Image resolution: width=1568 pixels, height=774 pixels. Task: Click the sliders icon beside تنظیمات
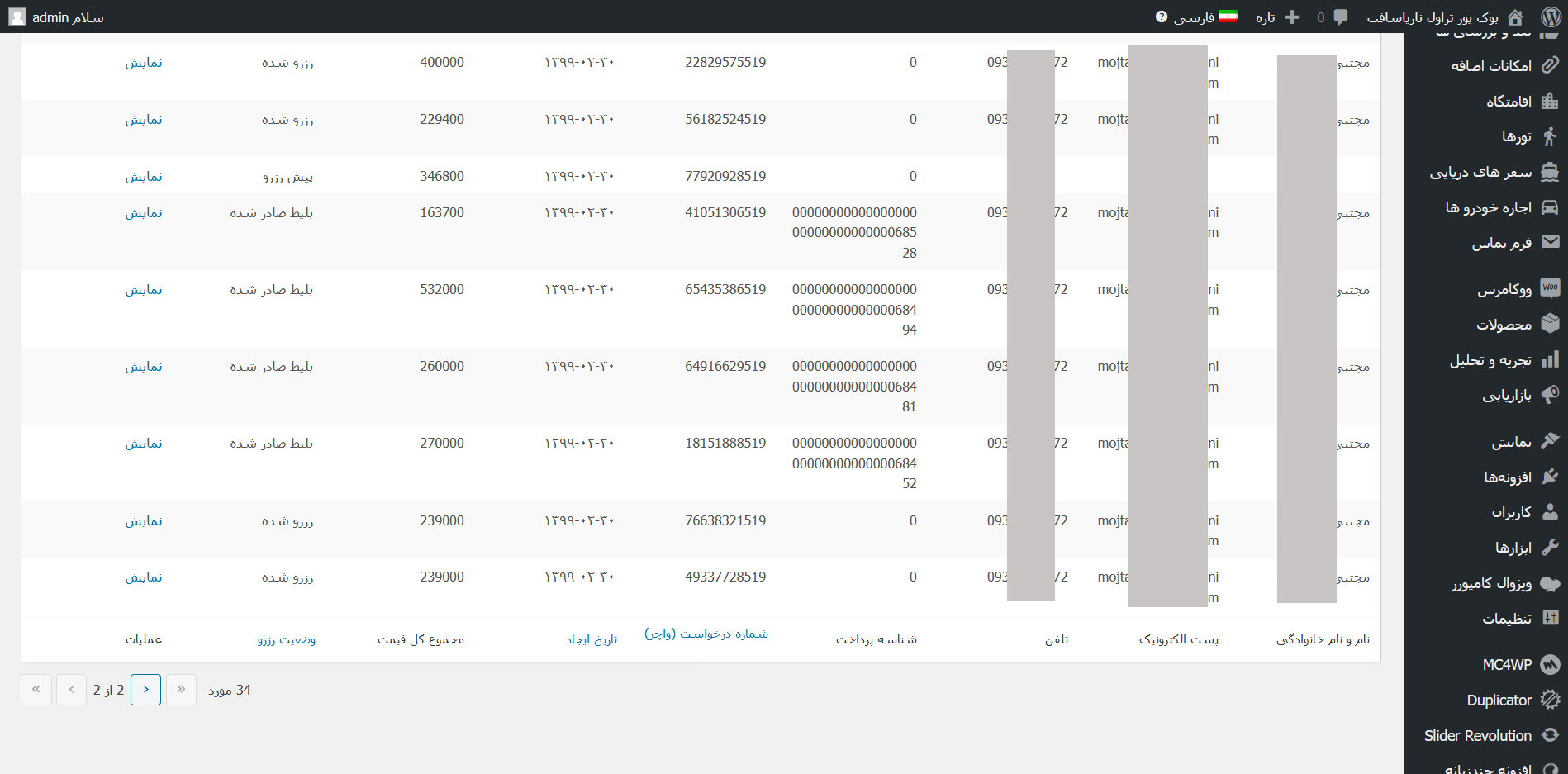(1550, 618)
